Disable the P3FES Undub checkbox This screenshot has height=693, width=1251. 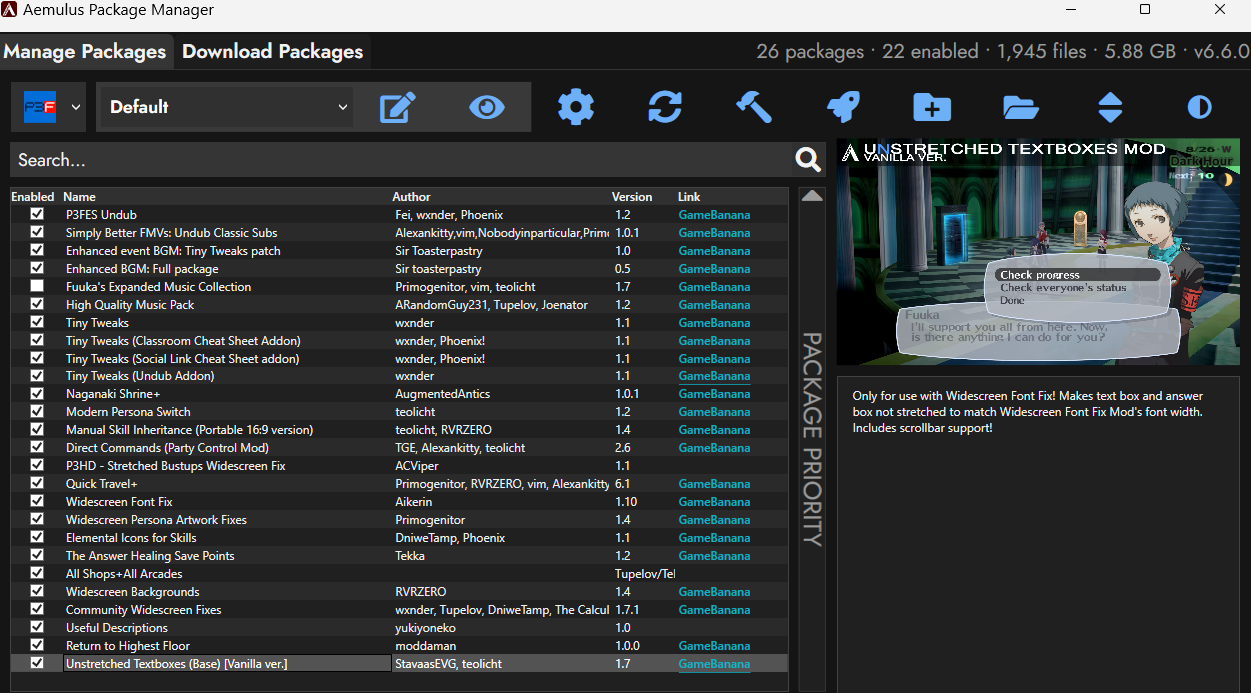click(37, 215)
